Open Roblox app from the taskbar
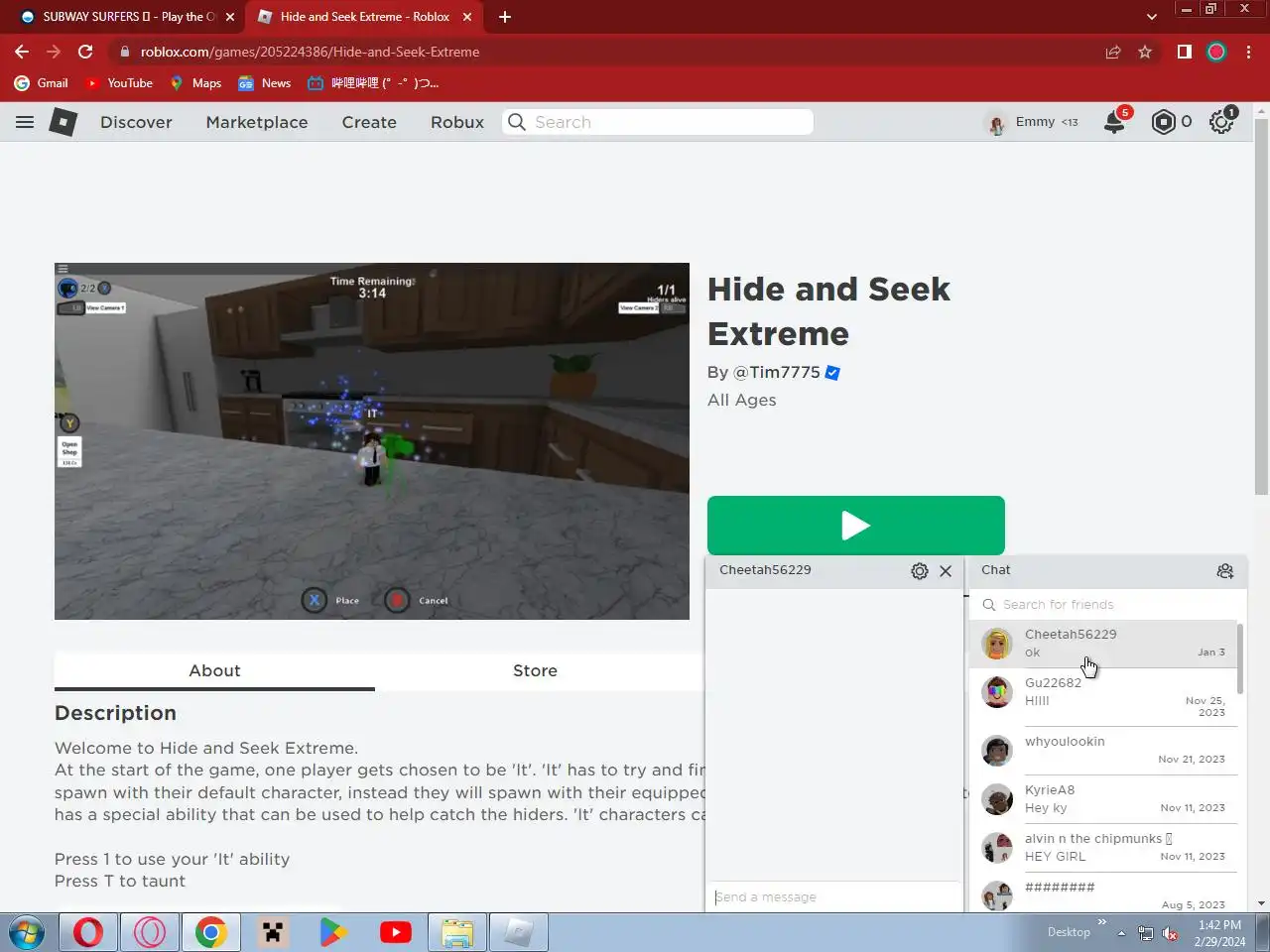 pyautogui.click(x=519, y=933)
